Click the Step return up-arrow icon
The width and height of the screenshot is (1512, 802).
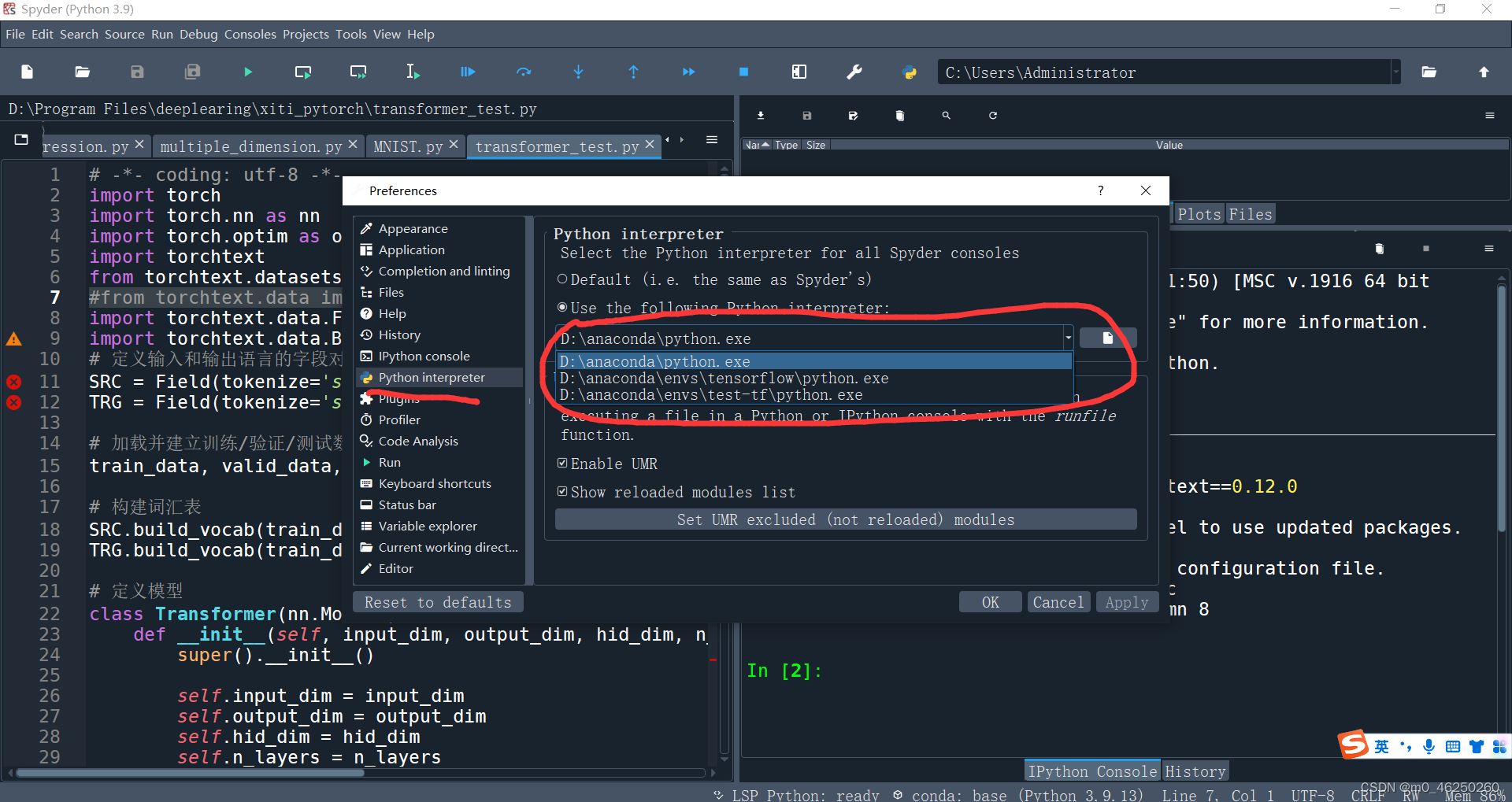pyautogui.click(x=633, y=72)
